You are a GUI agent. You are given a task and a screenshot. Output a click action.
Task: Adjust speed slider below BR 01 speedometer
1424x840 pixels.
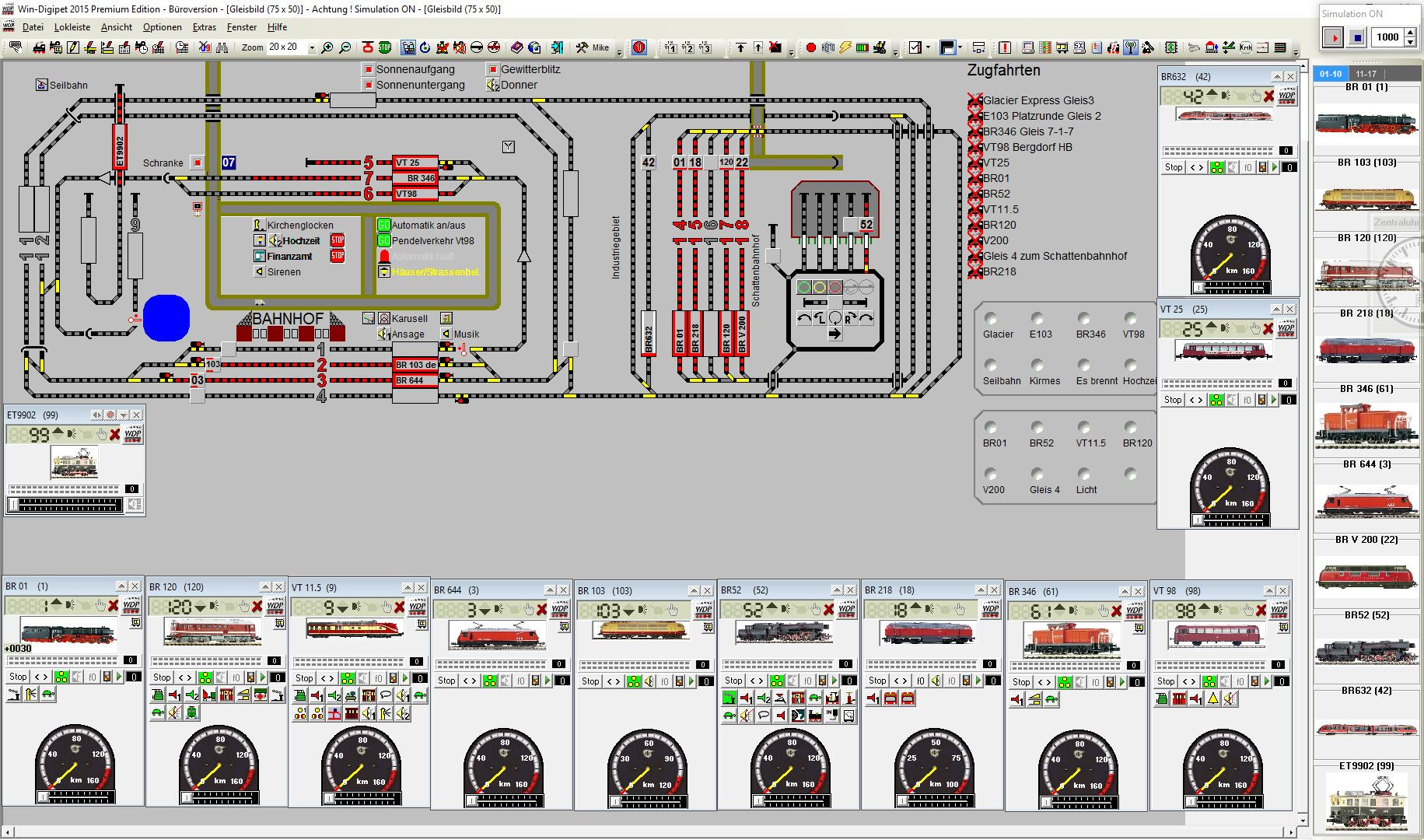[75, 797]
